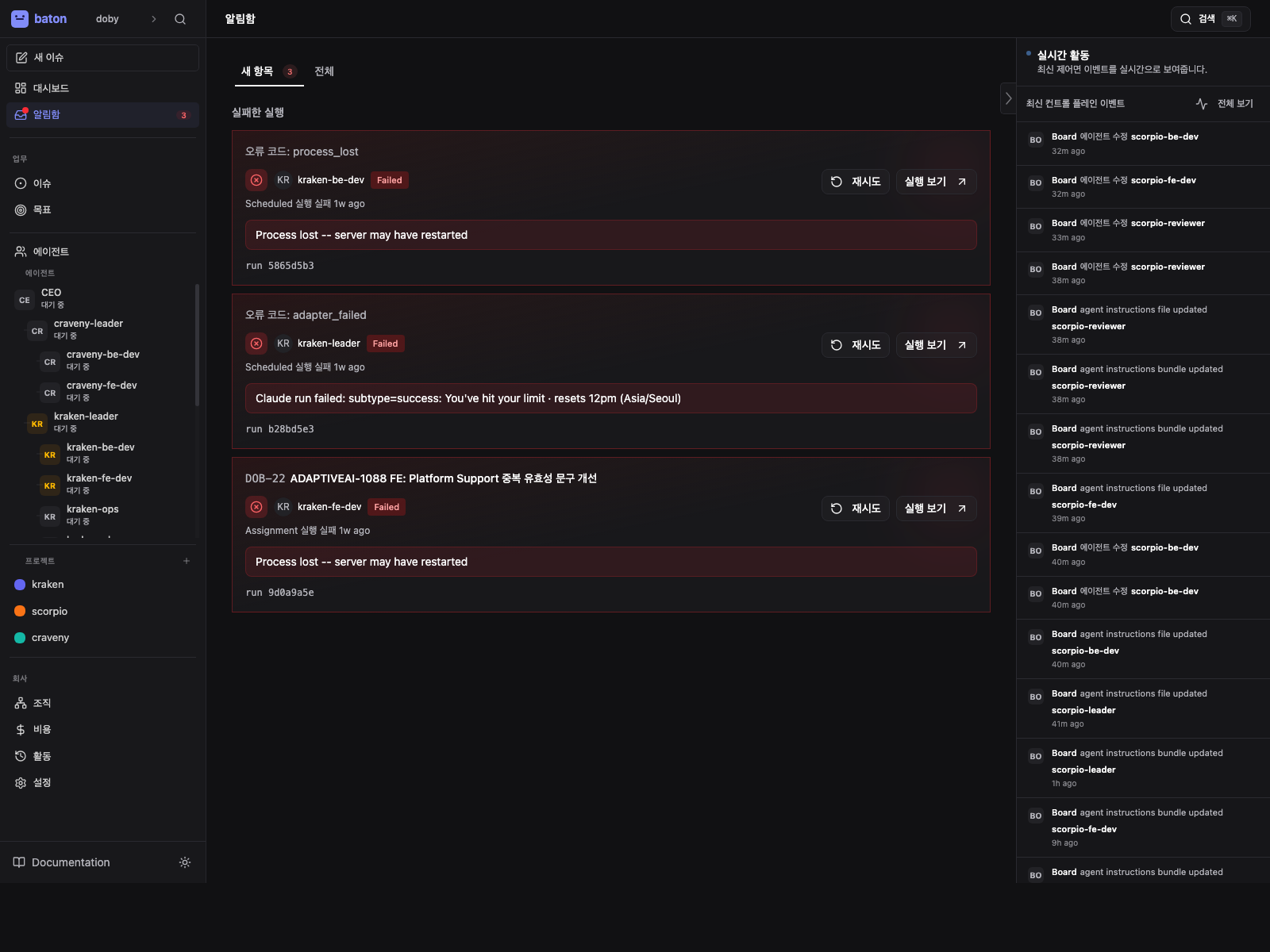Open the 대시보드 dashboard icon
Viewport: 1270px width, 952px height.
click(x=21, y=88)
